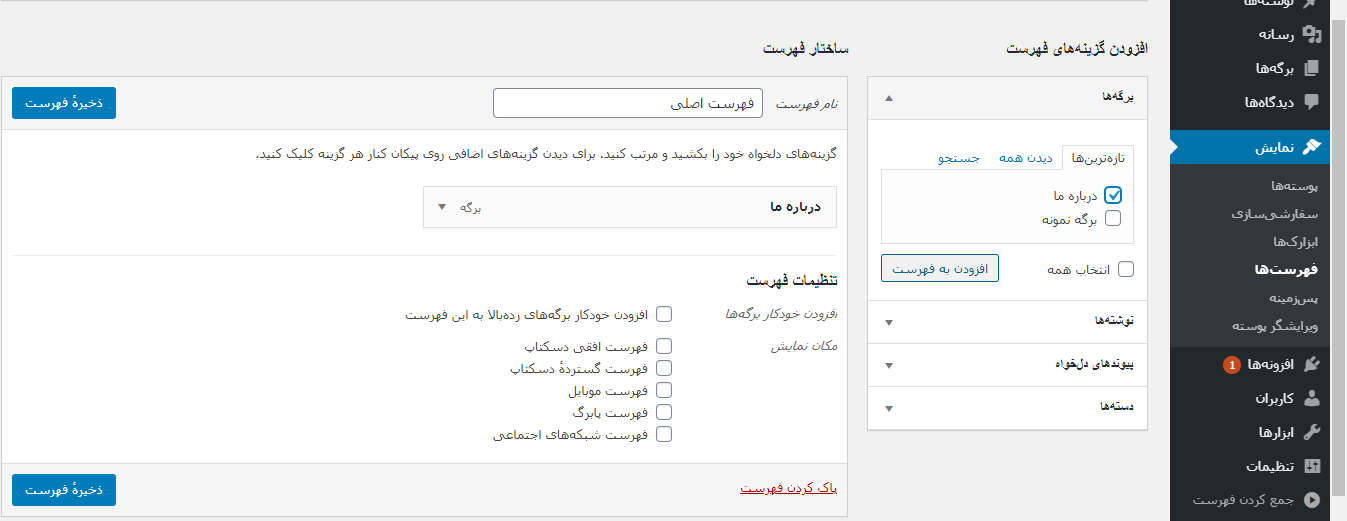
Task: Click the نام فهرست menu name field
Action: coord(628,103)
